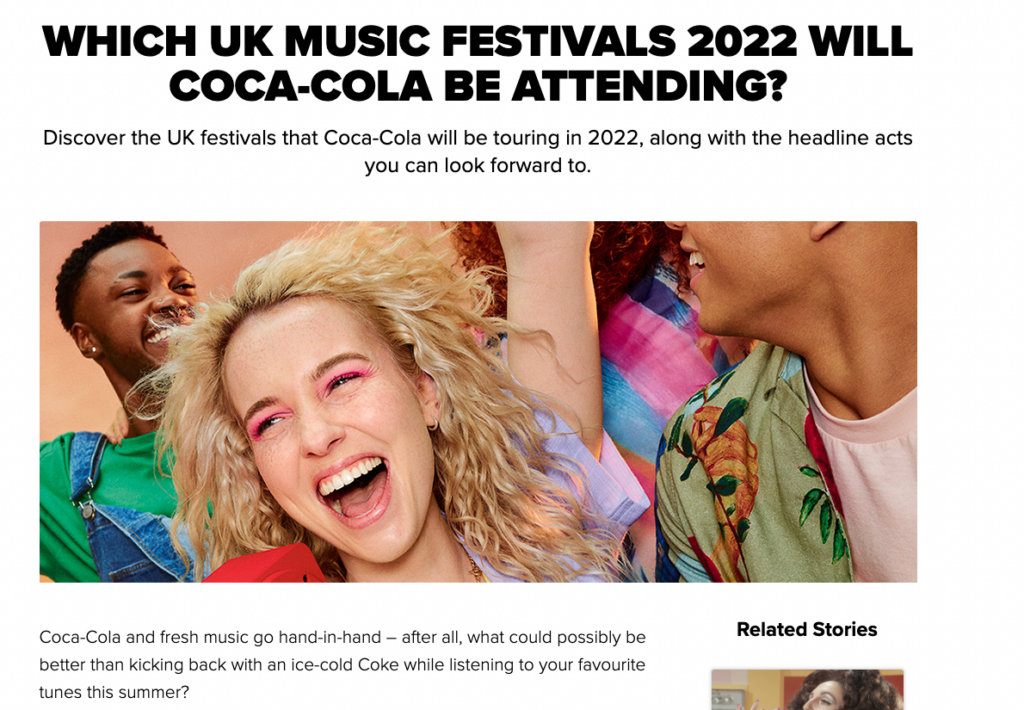
Task: Click the first paragraph starting Coca-Cola and fresh
Action: pyautogui.click(x=342, y=664)
